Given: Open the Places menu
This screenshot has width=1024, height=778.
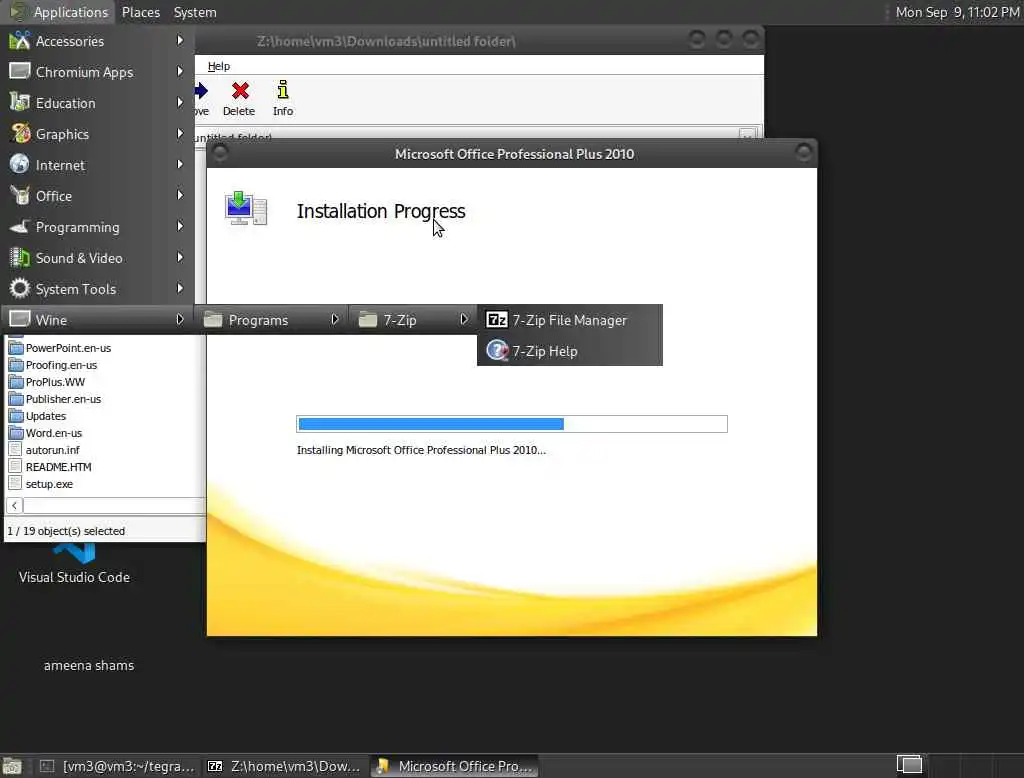Looking at the screenshot, I should point(140,12).
